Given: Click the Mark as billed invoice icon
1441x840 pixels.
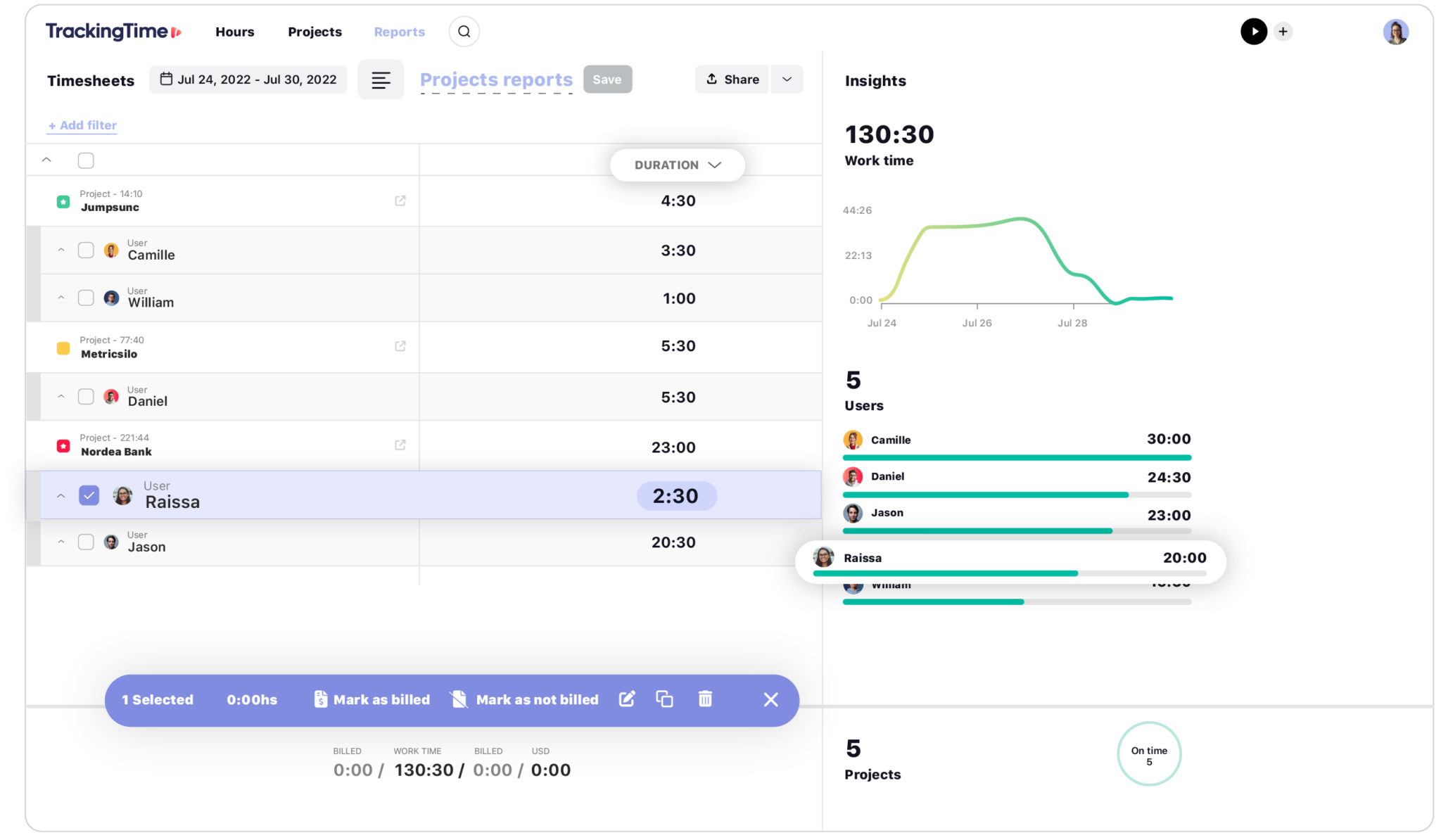Looking at the screenshot, I should coord(322,699).
